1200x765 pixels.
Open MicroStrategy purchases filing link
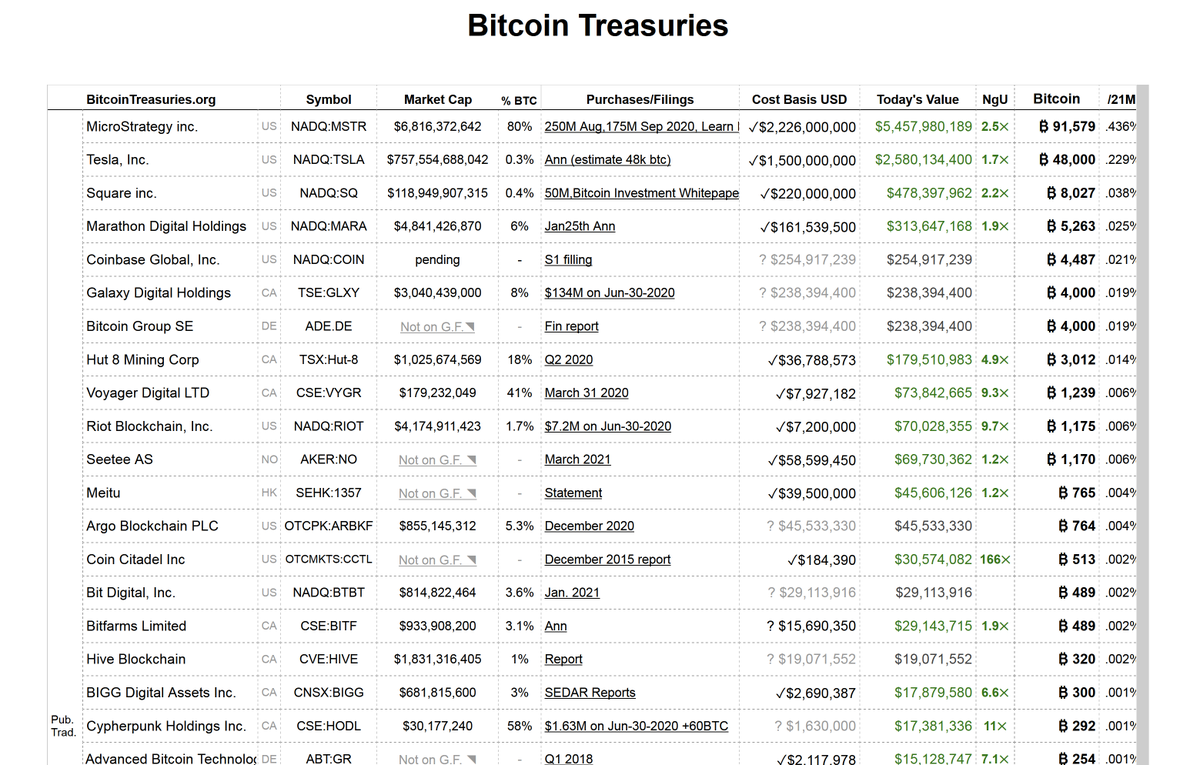[641, 127]
